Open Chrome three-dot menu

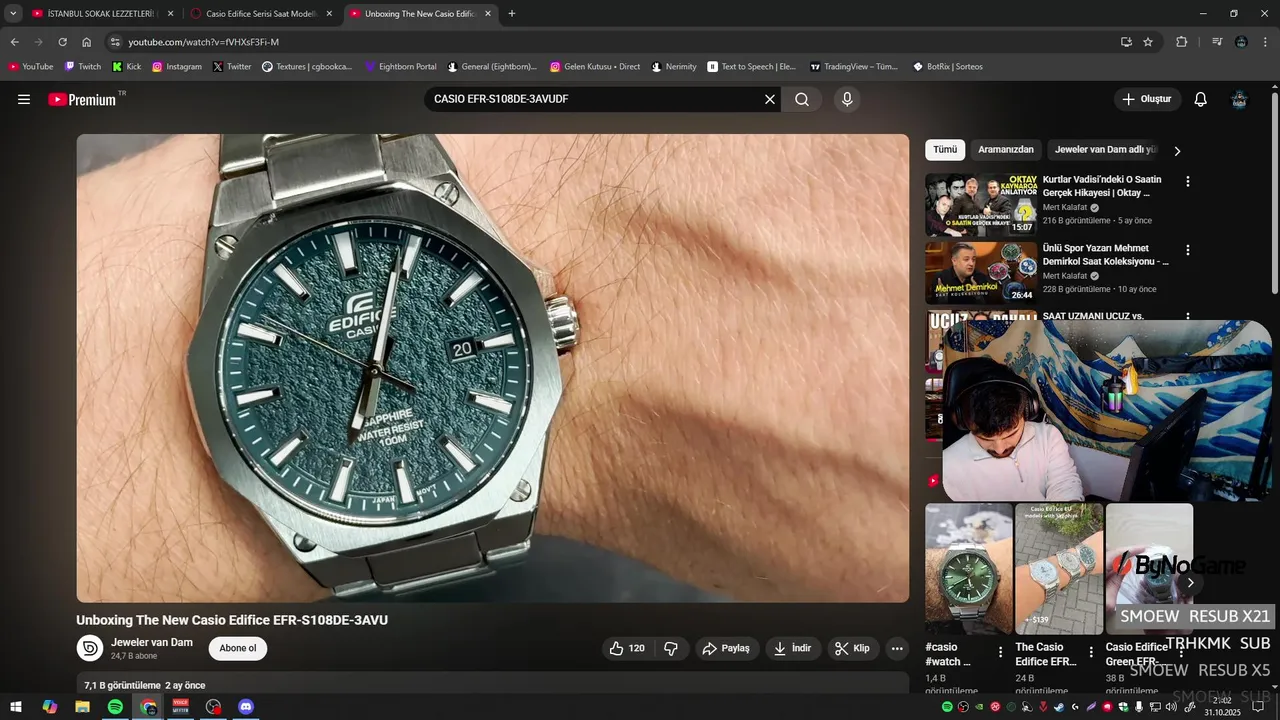pos(1266,42)
